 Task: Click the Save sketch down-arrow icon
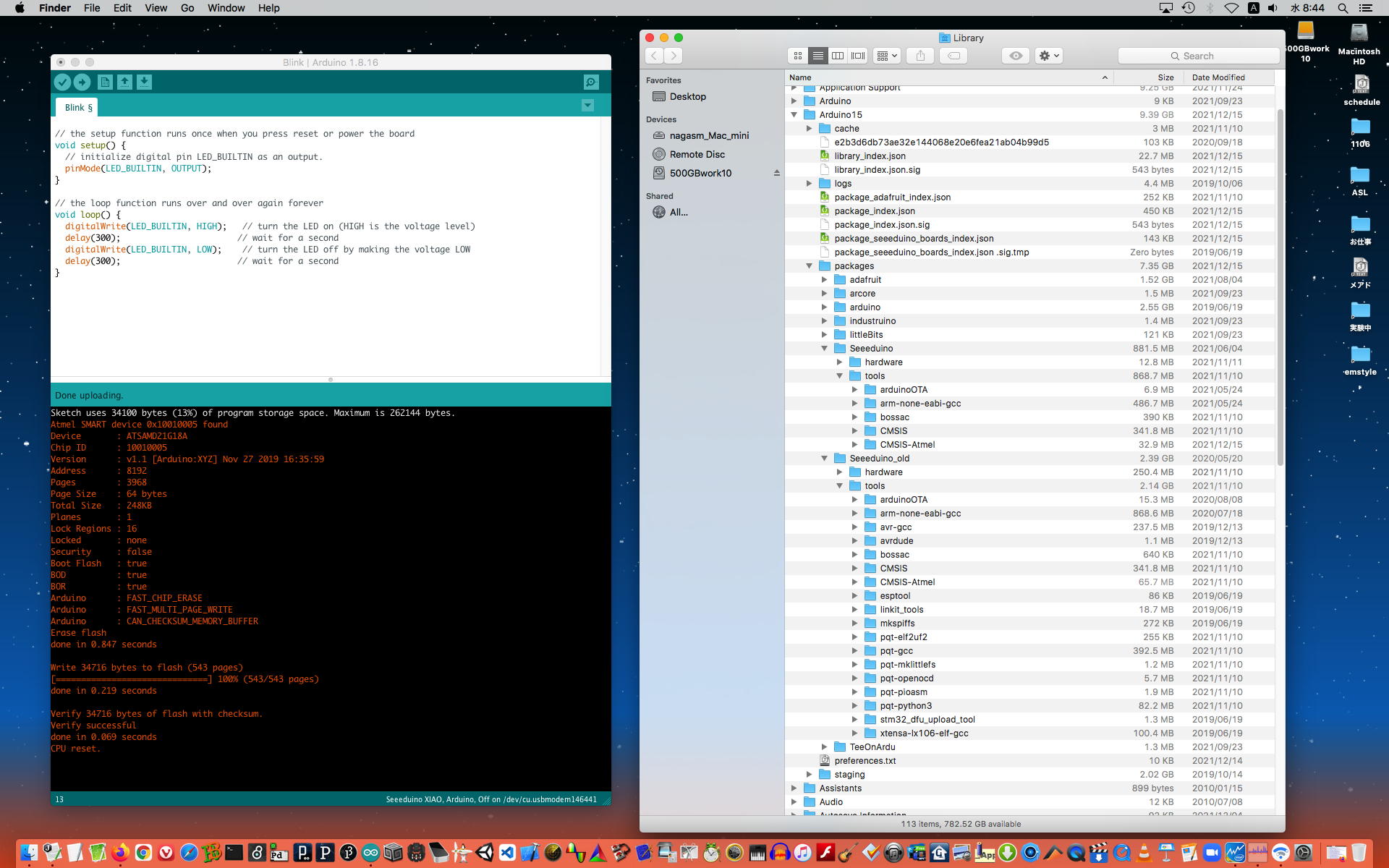point(144,82)
